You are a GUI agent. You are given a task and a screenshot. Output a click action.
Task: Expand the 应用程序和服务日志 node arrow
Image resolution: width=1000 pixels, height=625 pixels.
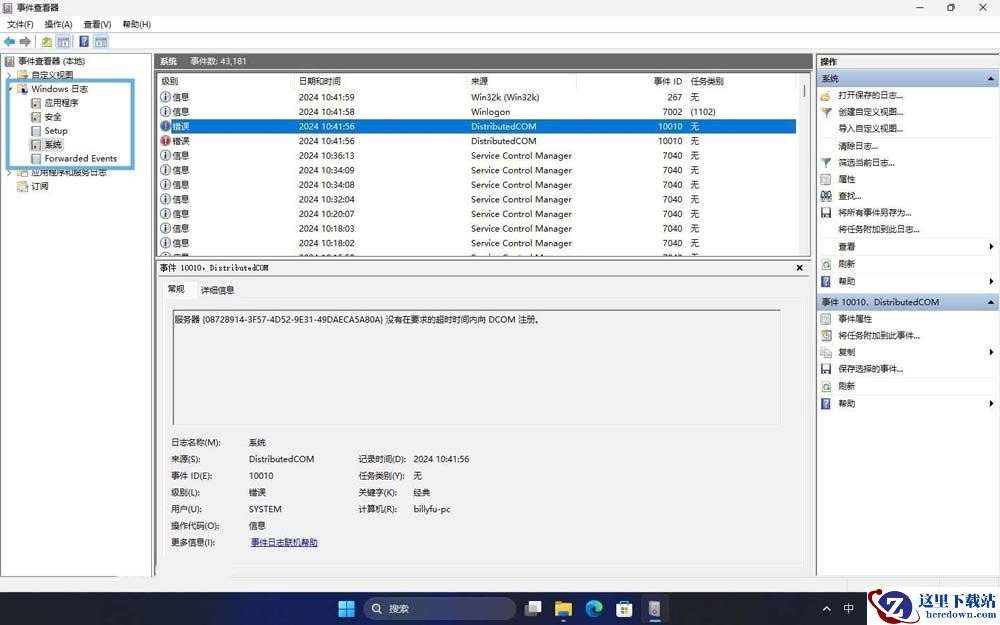coord(9,173)
